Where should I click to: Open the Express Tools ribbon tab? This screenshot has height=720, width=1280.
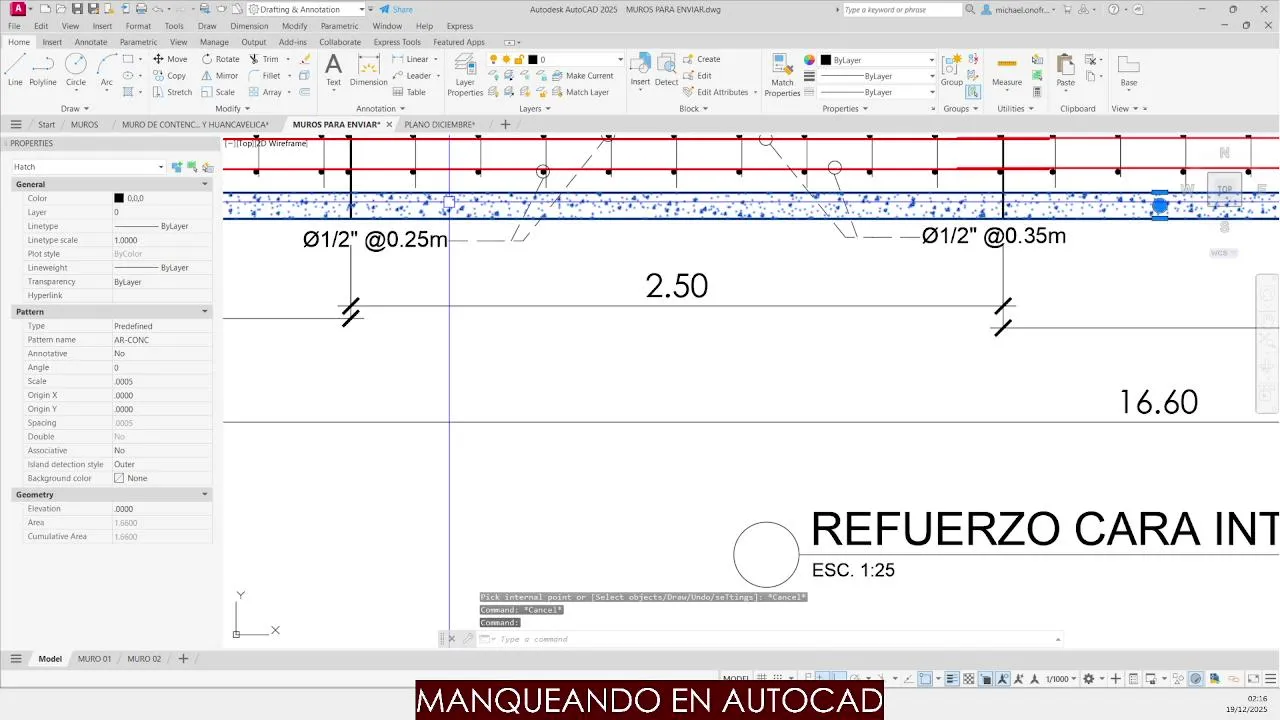coord(397,42)
